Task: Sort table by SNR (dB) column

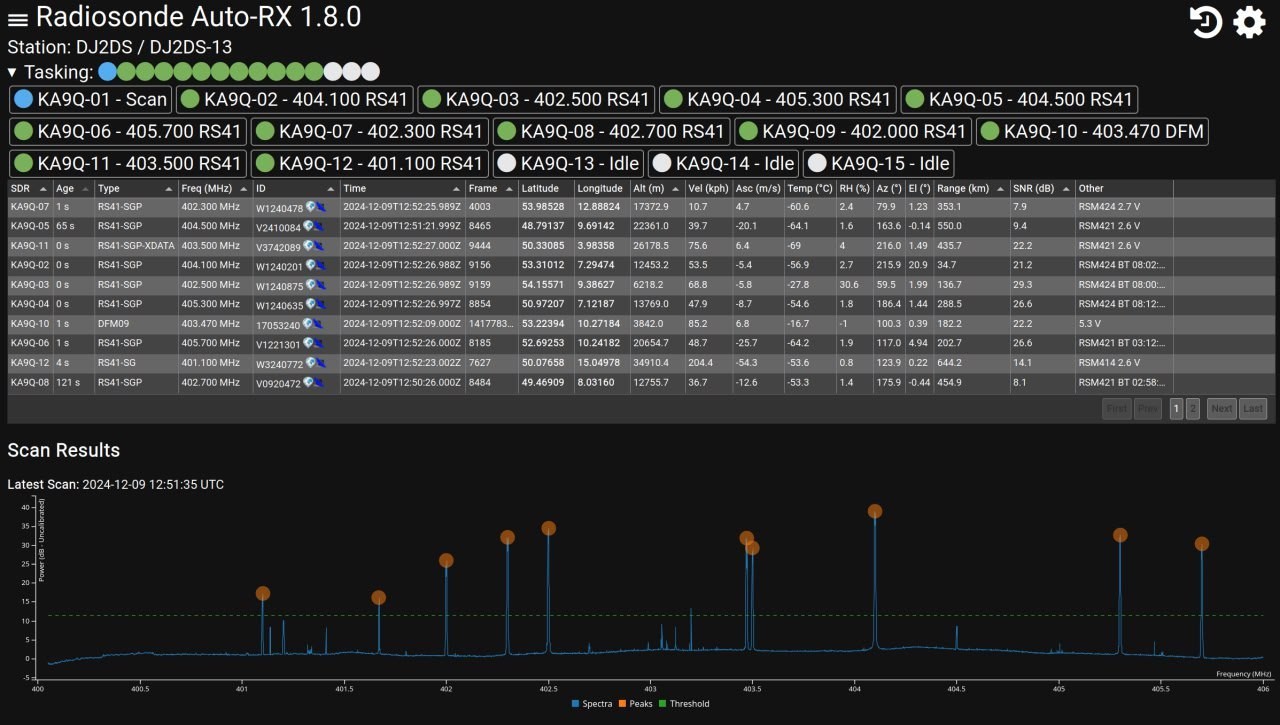Action: [1042, 188]
